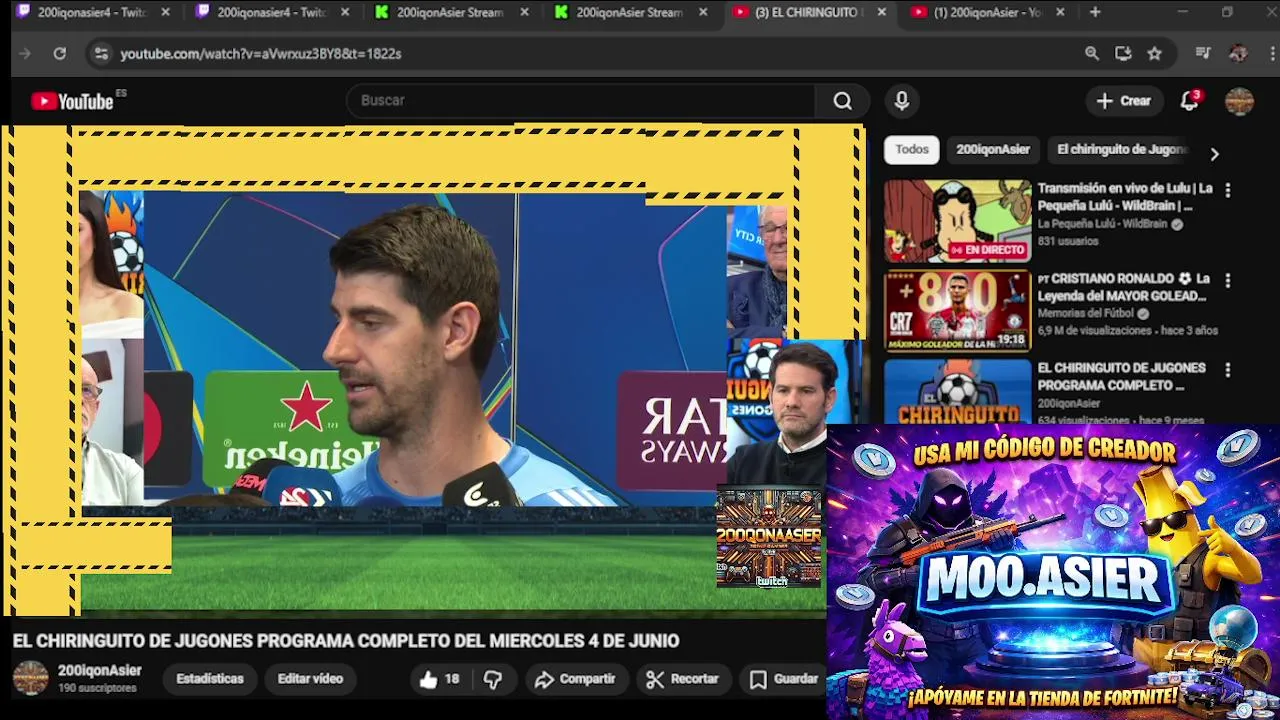This screenshot has width=1280, height=720.
Task: Click the 190 suscriptores count
Action: tap(97, 689)
